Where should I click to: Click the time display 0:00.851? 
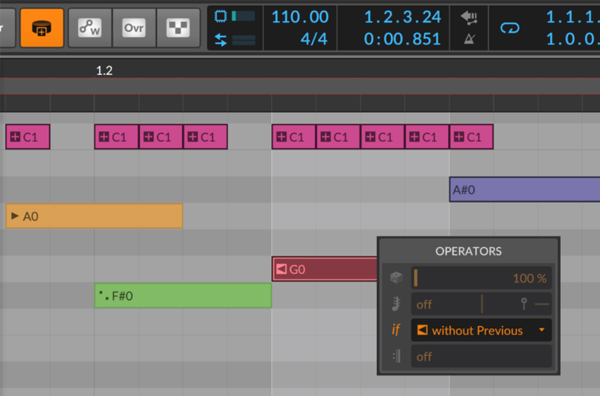403,39
